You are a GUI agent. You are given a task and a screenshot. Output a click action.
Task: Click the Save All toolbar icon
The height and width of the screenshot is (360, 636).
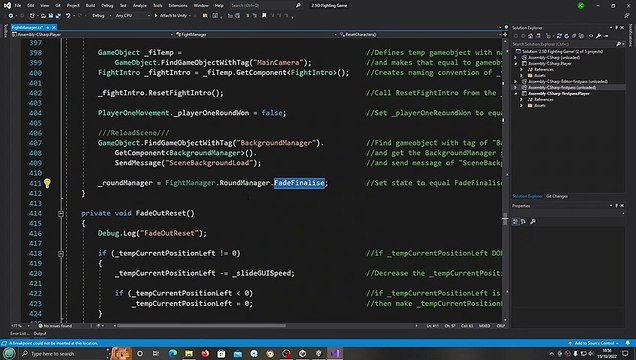pos(58,15)
